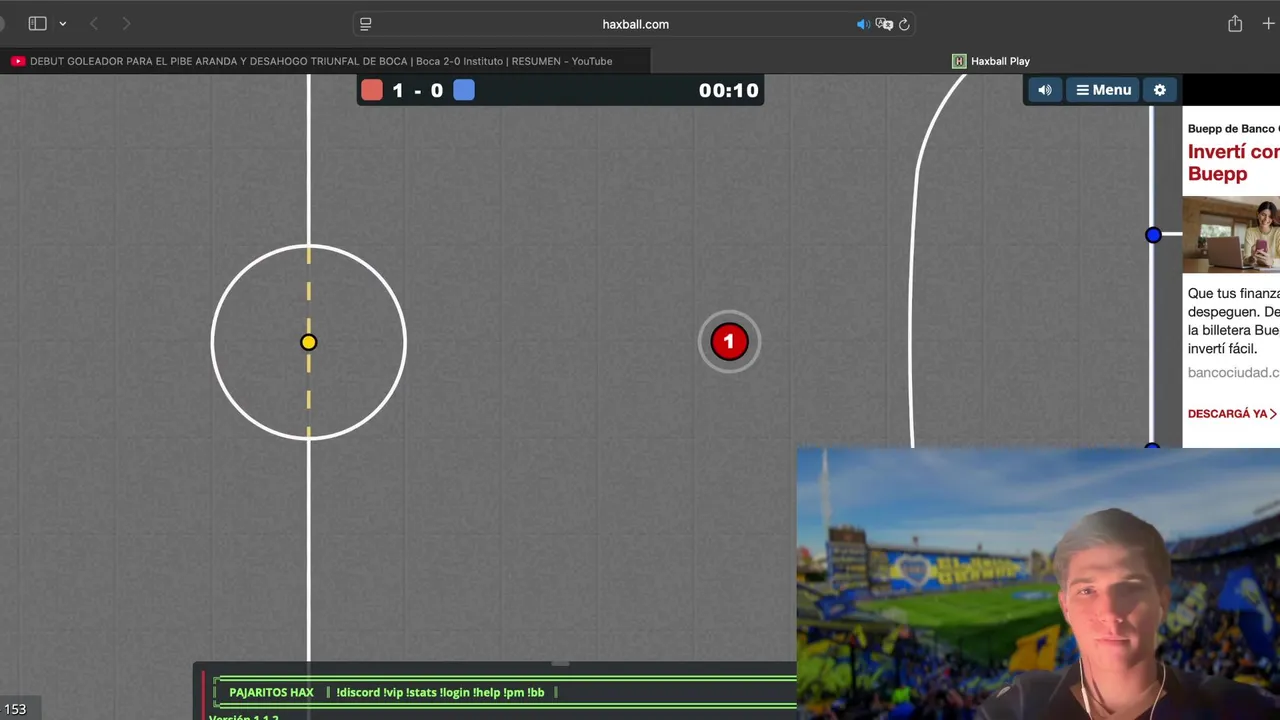Go back with Safari's back arrow
The width and height of the screenshot is (1280, 720).
(94, 23)
